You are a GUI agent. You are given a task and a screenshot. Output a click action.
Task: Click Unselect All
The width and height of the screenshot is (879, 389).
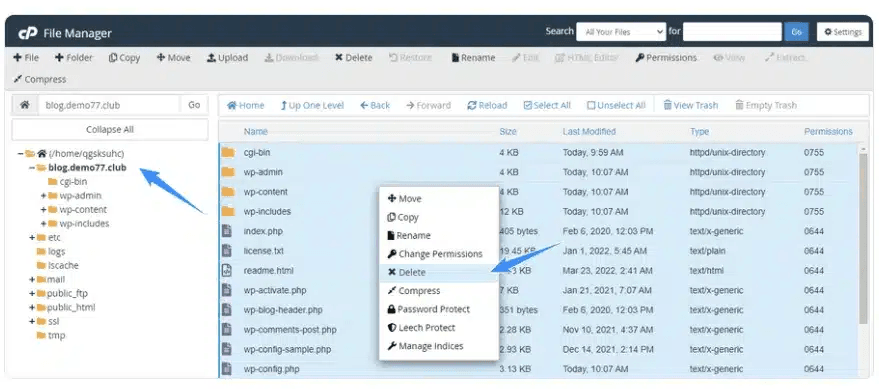pos(616,105)
